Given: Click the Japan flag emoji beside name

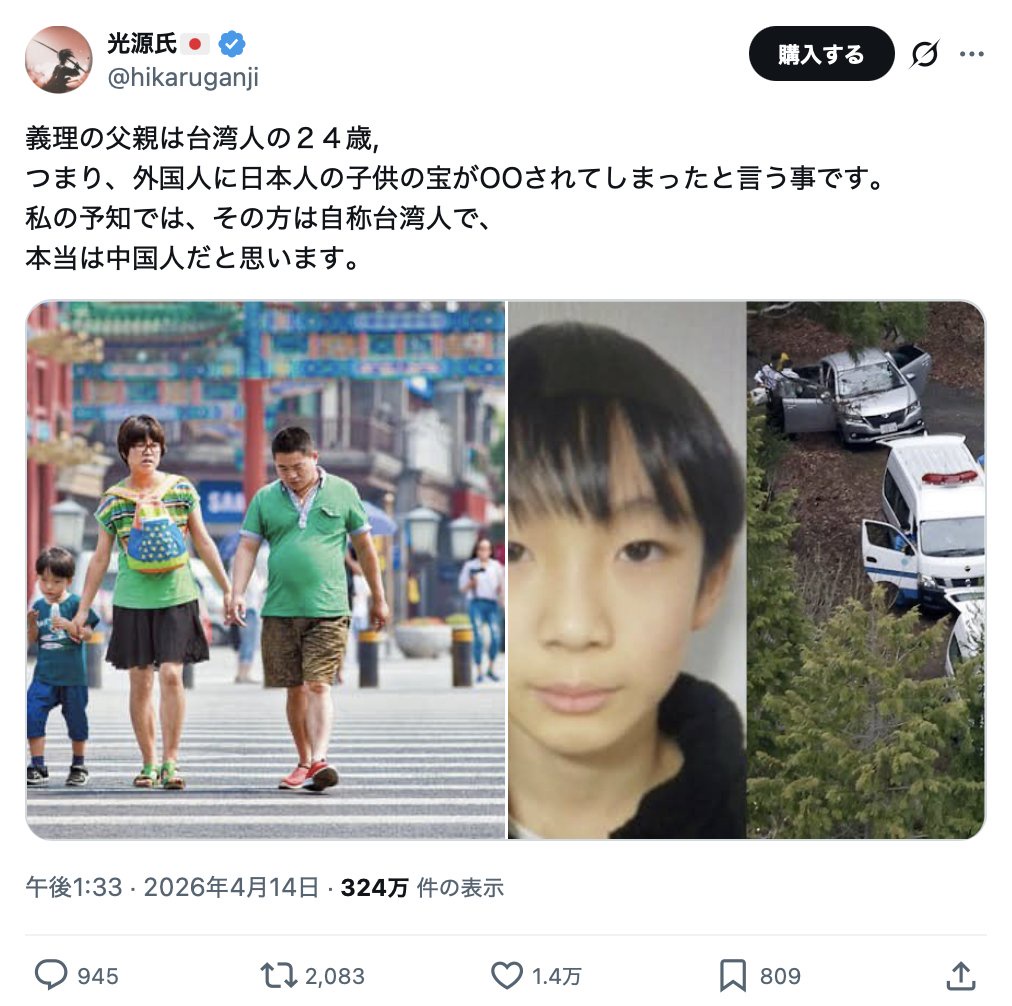Looking at the screenshot, I should [x=196, y=44].
